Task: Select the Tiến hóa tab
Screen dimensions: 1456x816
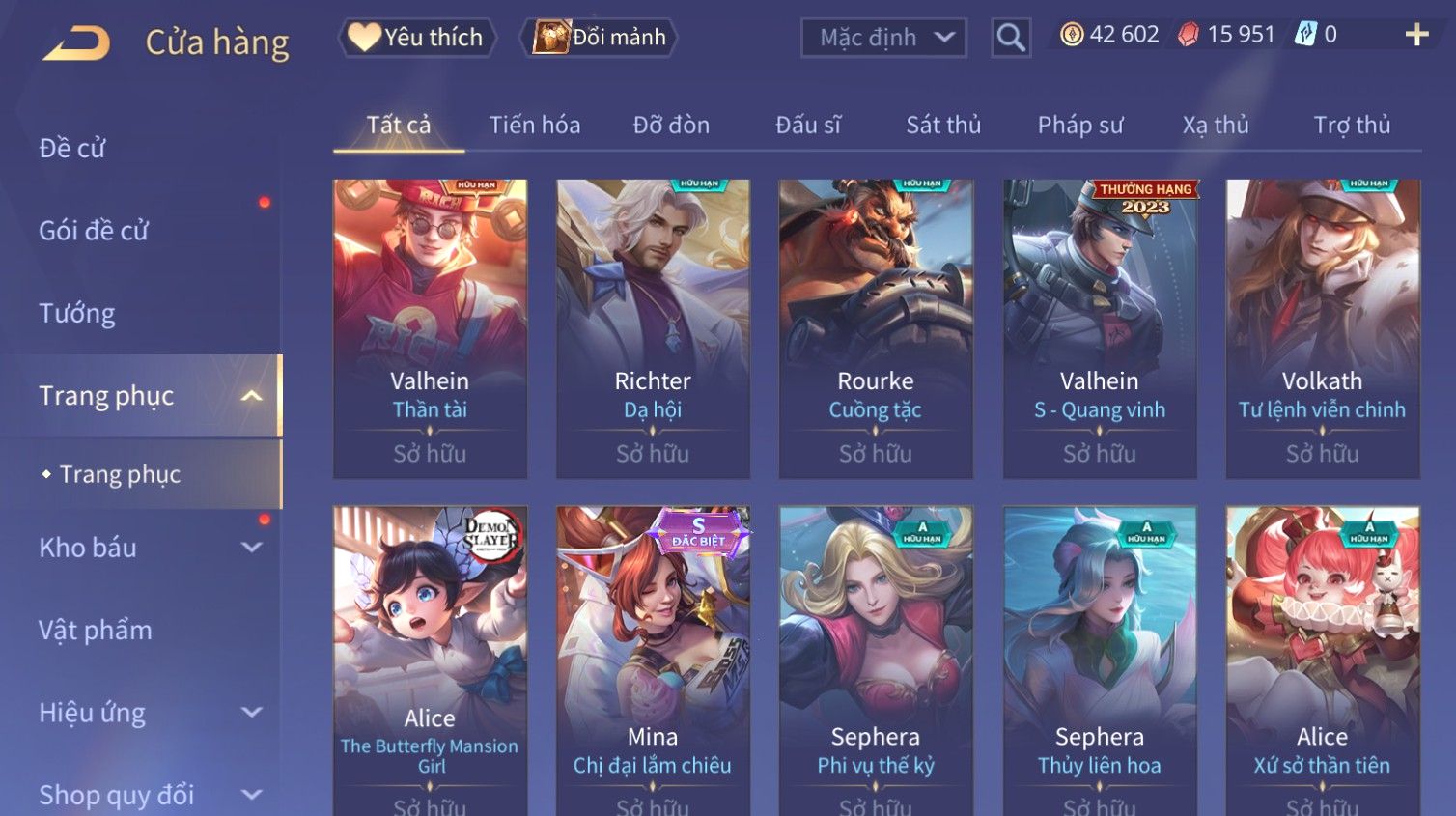Action: pos(535,125)
